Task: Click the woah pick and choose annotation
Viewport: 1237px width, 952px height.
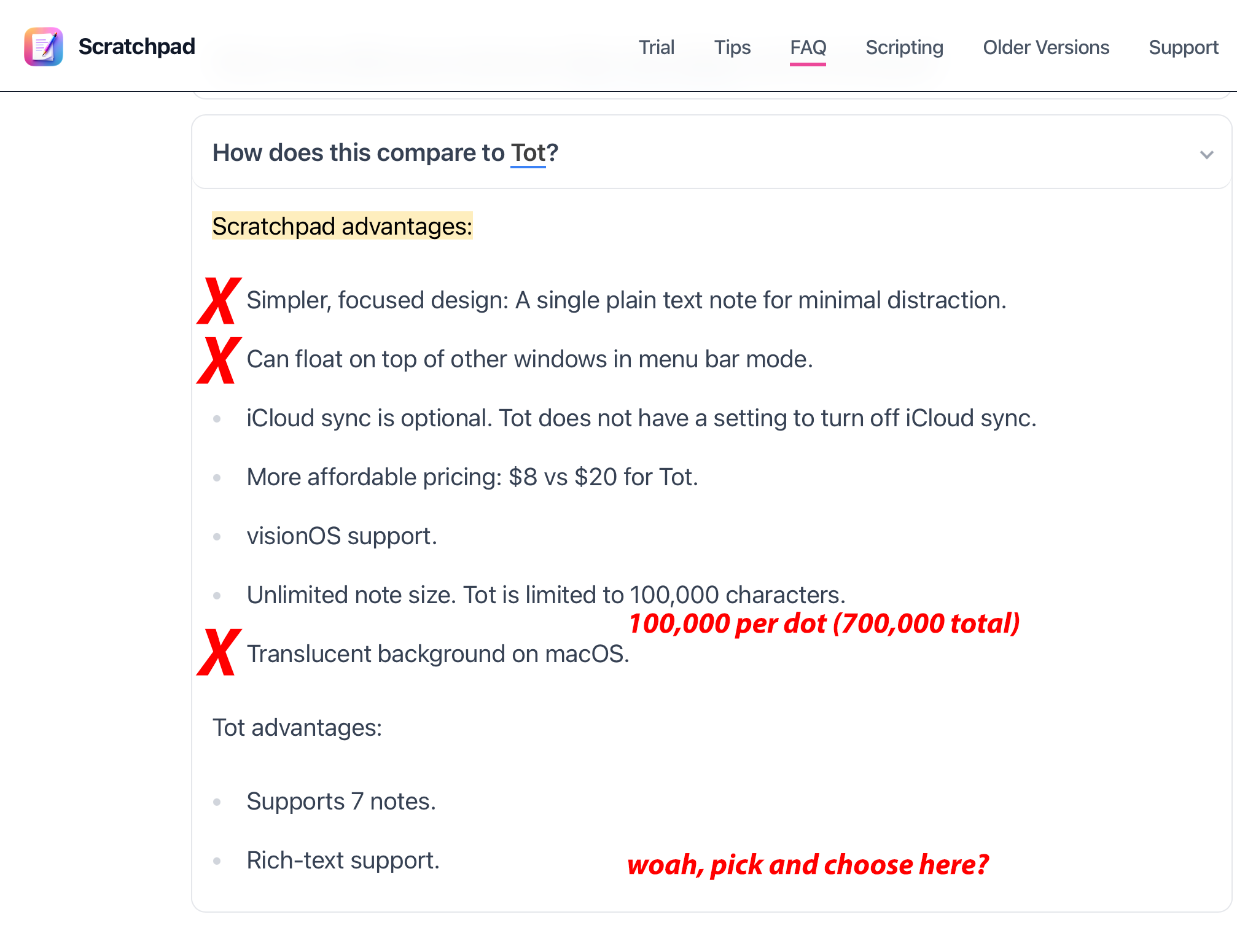Action: point(808,865)
